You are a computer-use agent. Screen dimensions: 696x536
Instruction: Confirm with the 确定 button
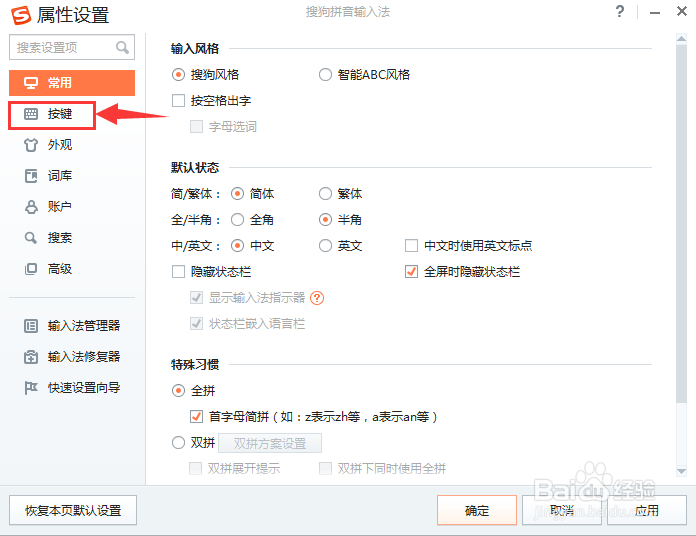(477, 510)
